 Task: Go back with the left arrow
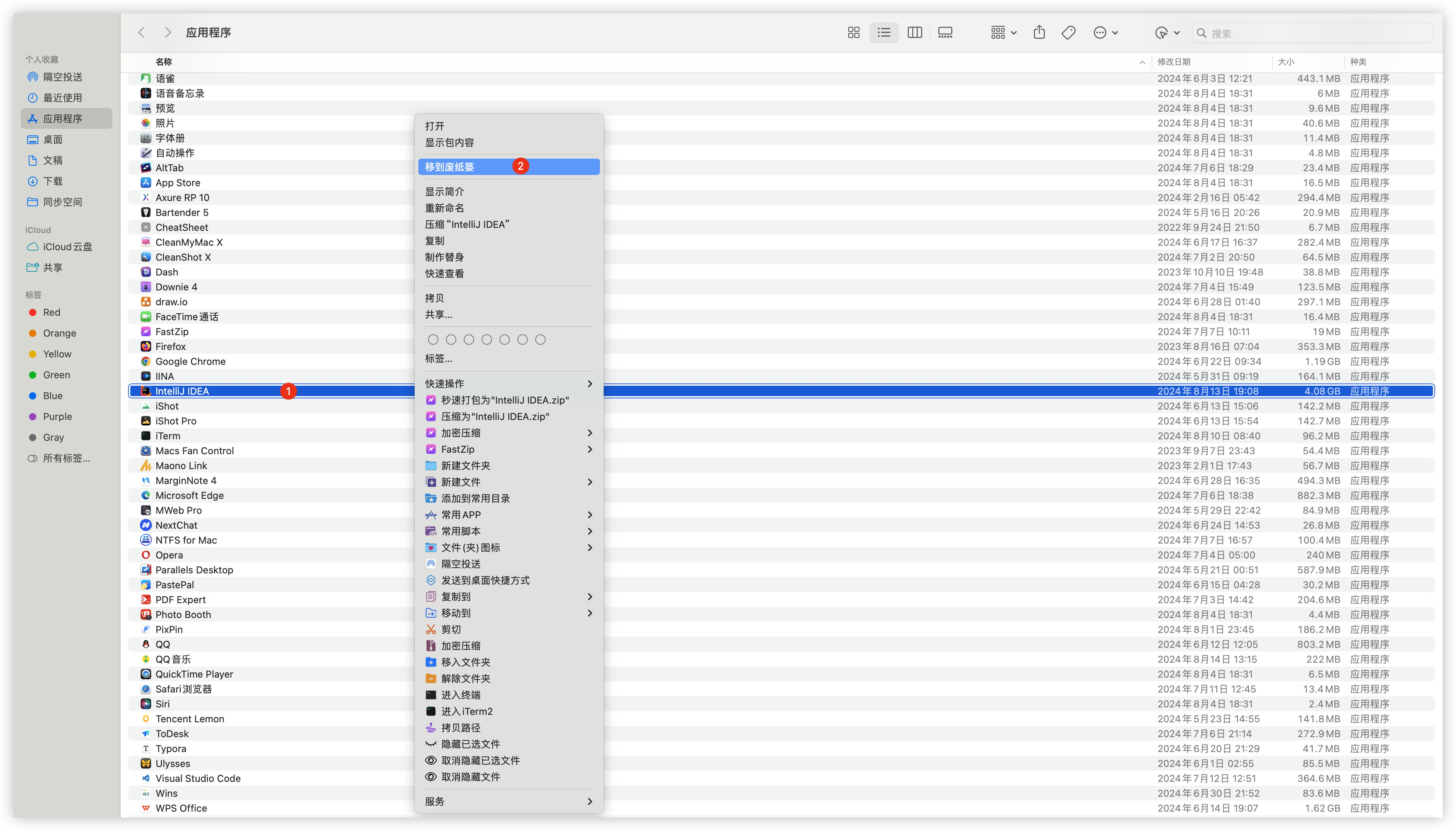coord(141,32)
